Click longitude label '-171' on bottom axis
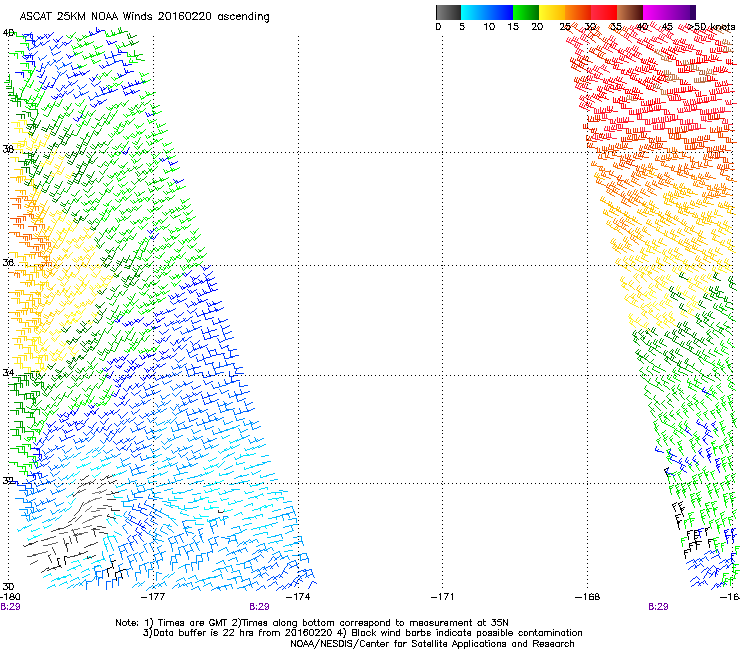The height and width of the screenshot is (650, 740). click(x=443, y=597)
